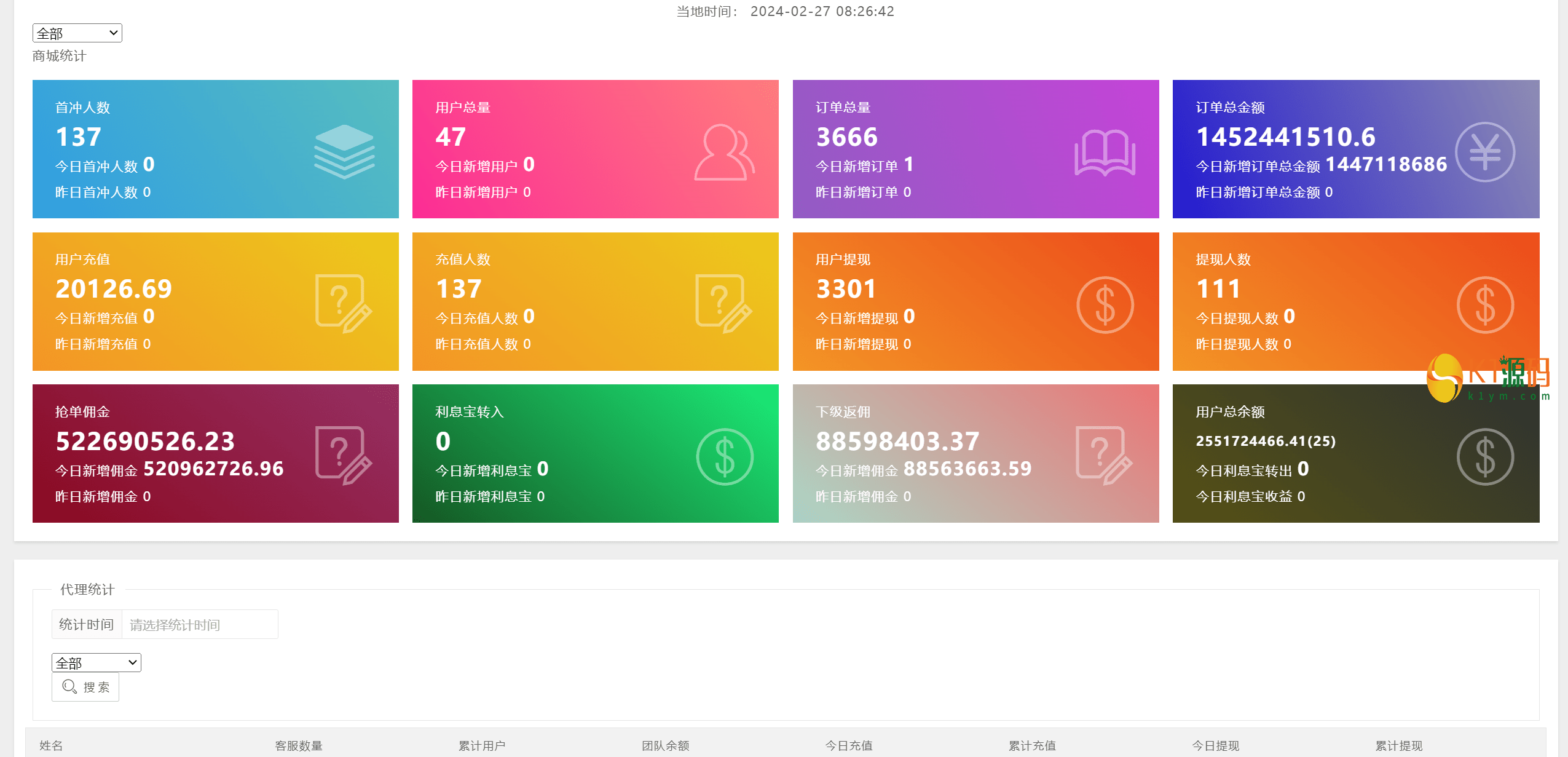The image size is (1568, 757).
Task: Click the 累计充值 column header
Action: (x=1032, y=745)
